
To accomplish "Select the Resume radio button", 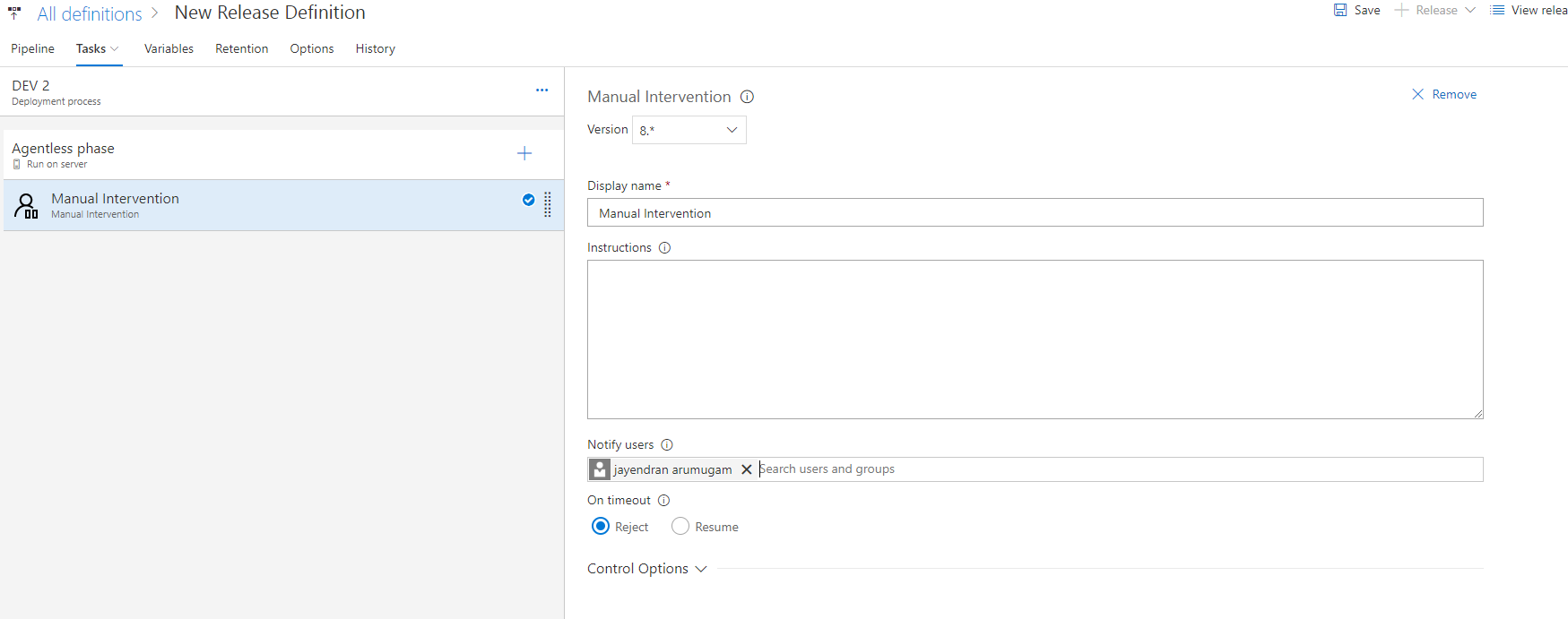I will tap(680, 527).
